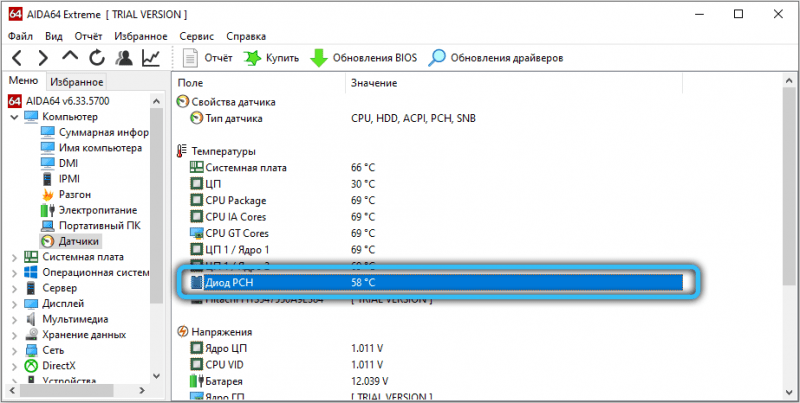
Task: Open Обновления BIOS from toolbar
Action: pos(364,58)
